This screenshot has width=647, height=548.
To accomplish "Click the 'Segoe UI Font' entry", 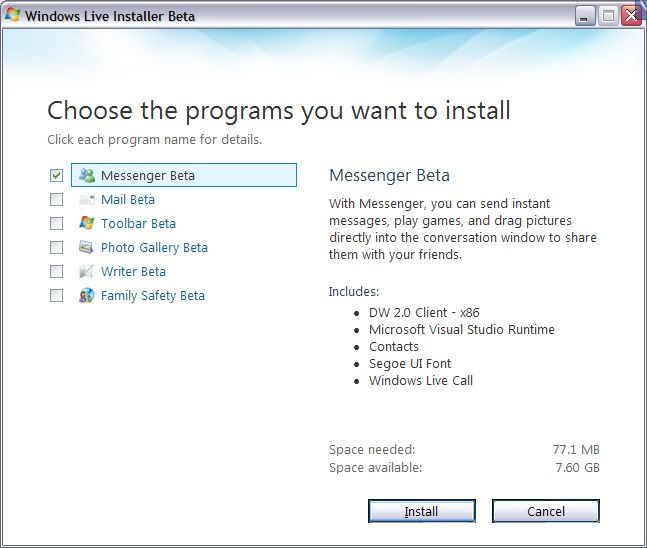I will pyautogui.click(x=410, y=364).
